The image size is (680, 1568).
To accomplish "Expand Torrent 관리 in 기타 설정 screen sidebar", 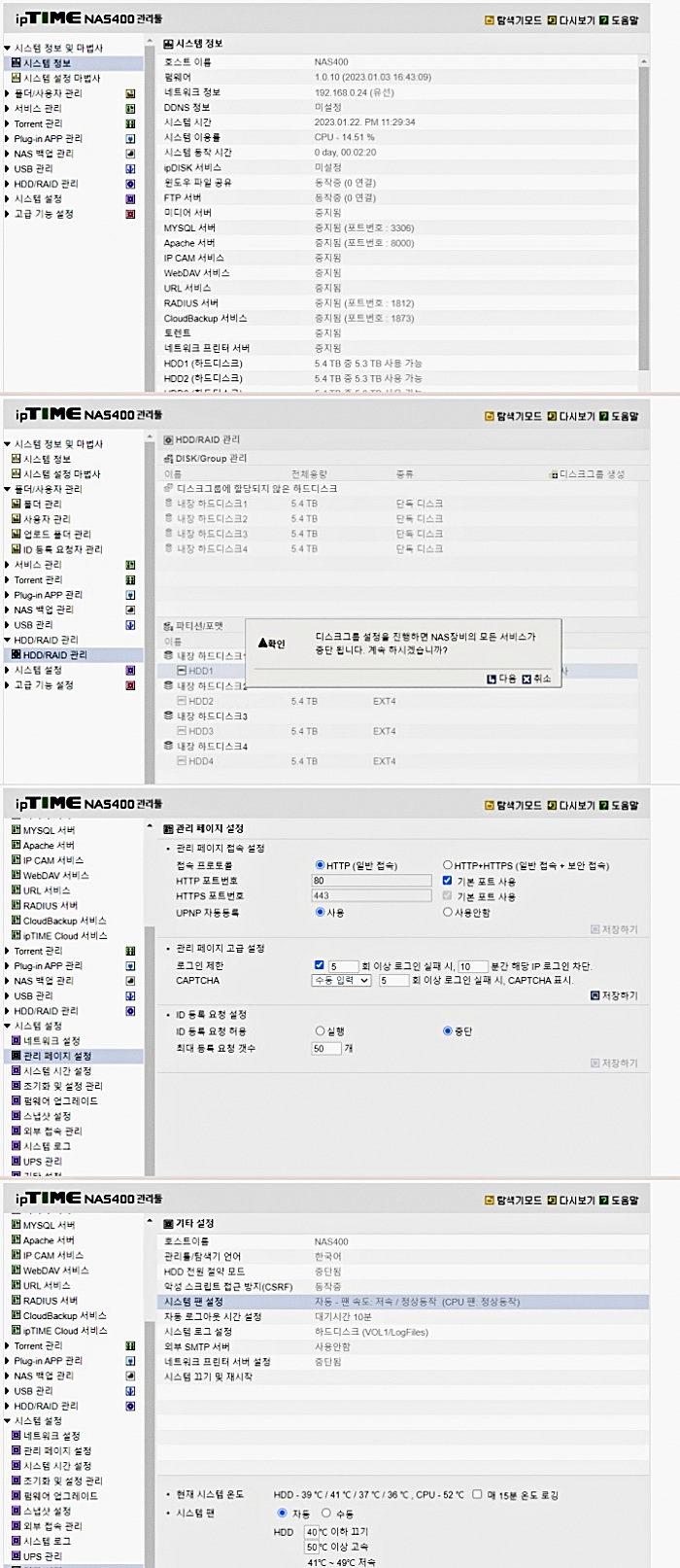I will tap(7, 1346).
